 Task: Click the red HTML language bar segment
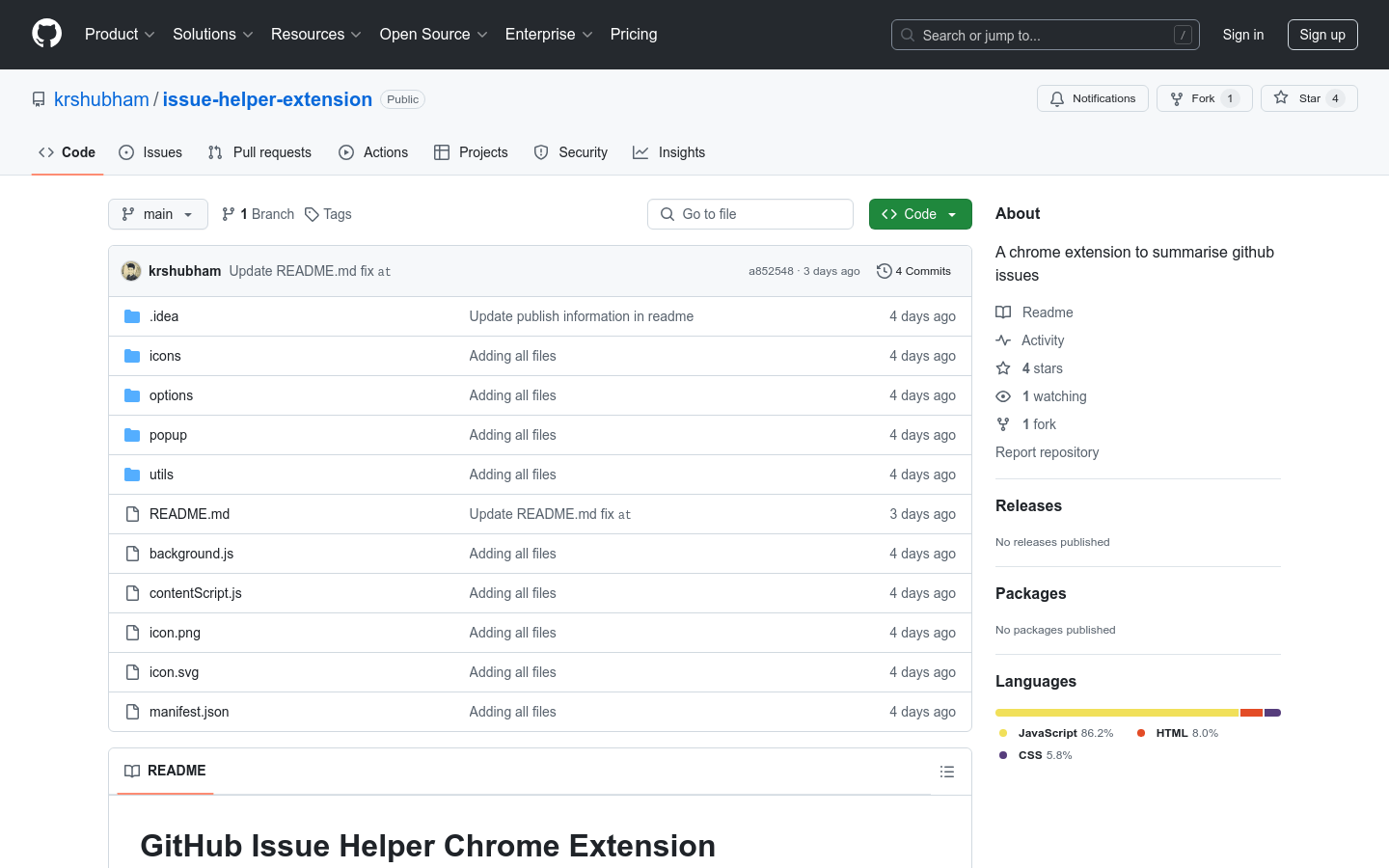point(1251,713)
